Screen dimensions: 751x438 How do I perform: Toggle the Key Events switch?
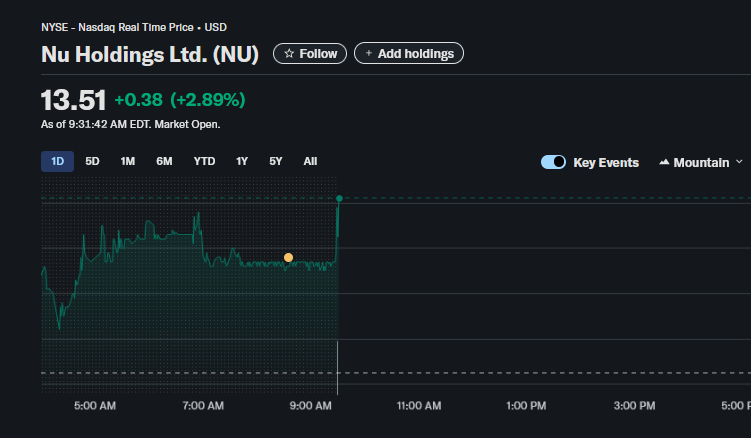tap(553, 162)
